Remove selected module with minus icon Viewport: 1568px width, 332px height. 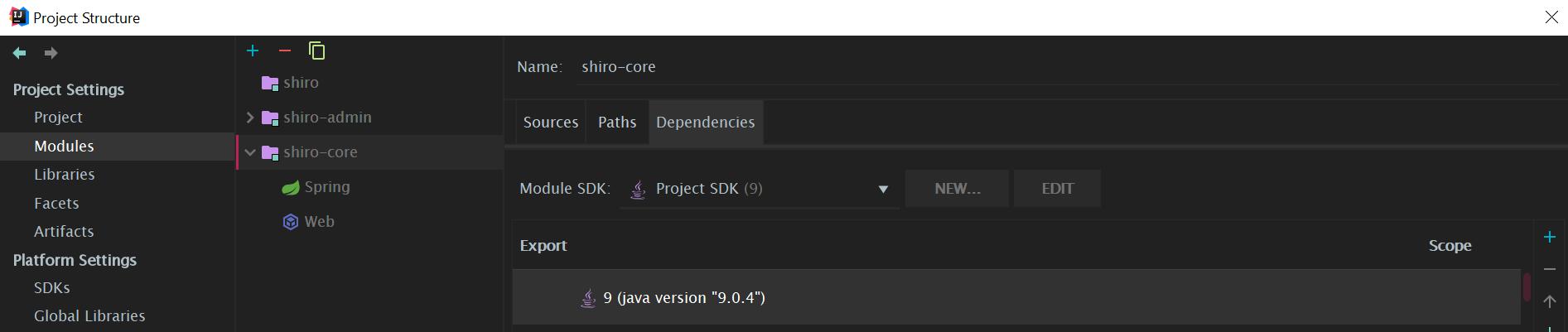(x=285, y=51)
